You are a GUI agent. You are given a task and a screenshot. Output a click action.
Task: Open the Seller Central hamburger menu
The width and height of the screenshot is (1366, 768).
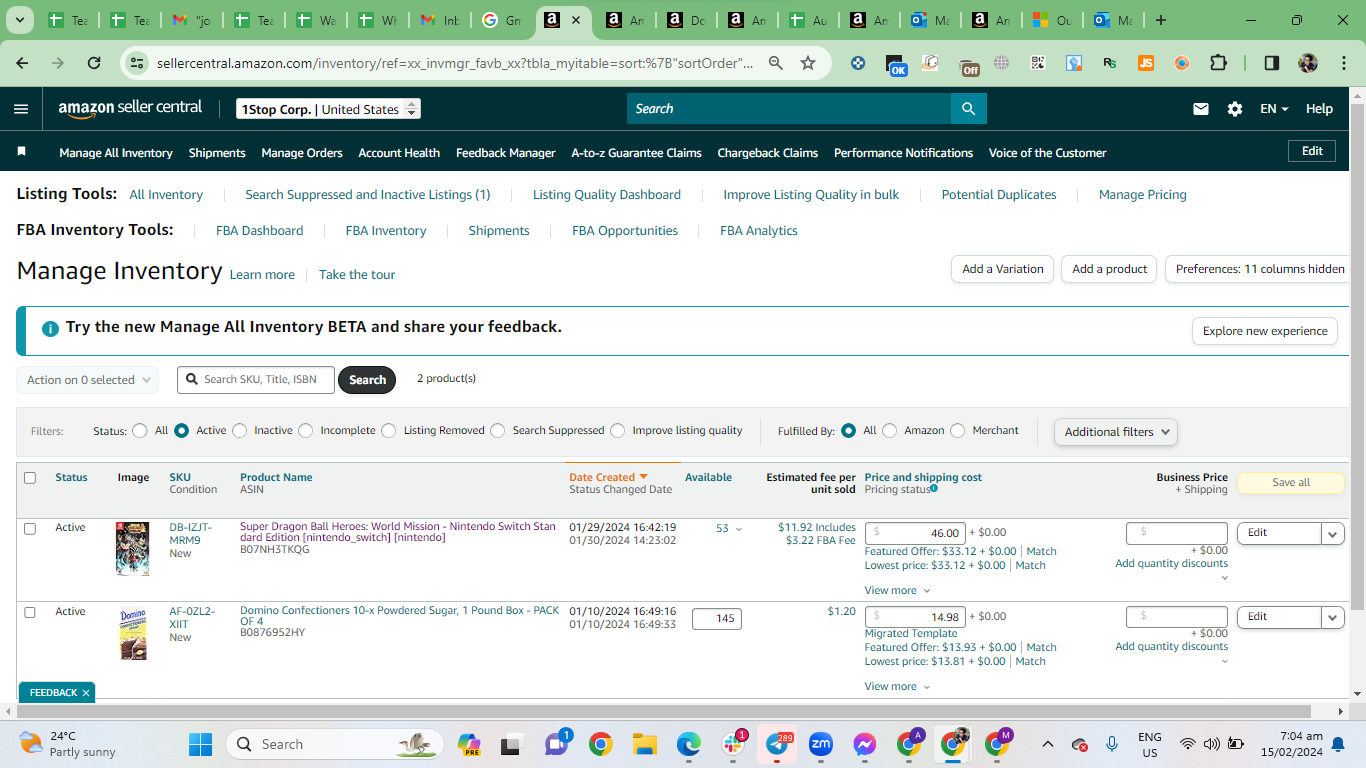point(21,109)
